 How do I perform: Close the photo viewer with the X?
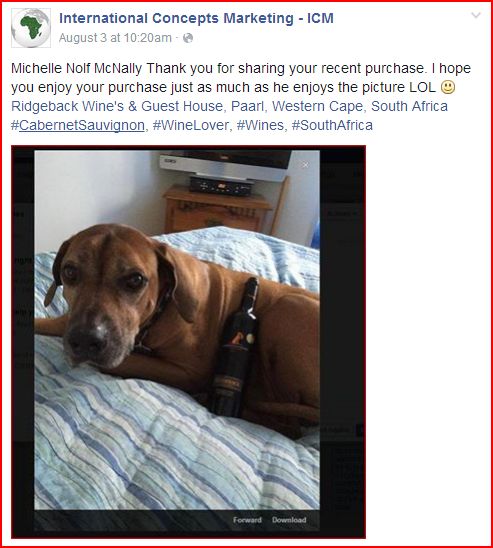[305, 165]
